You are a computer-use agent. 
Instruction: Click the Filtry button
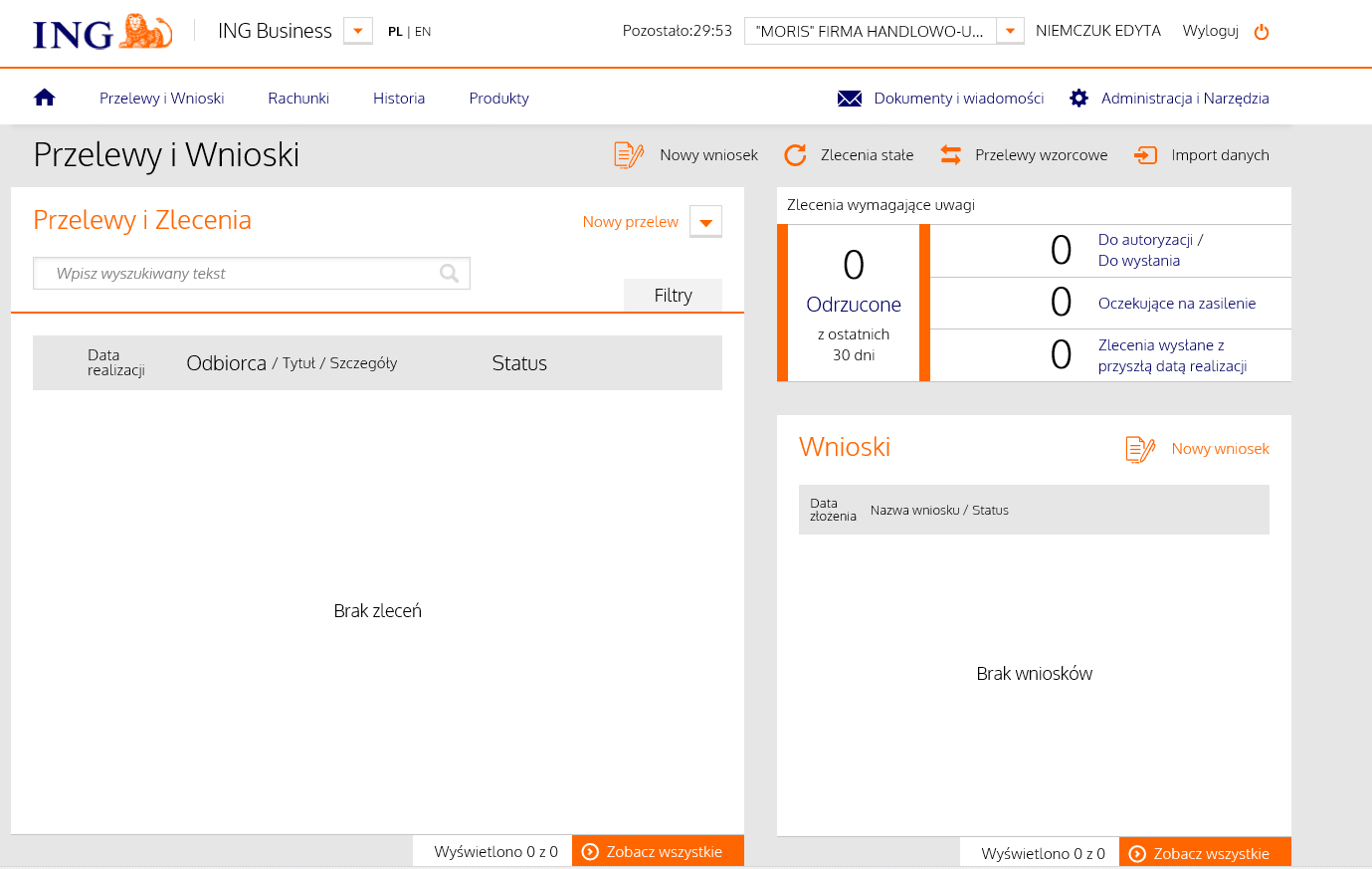673,296
